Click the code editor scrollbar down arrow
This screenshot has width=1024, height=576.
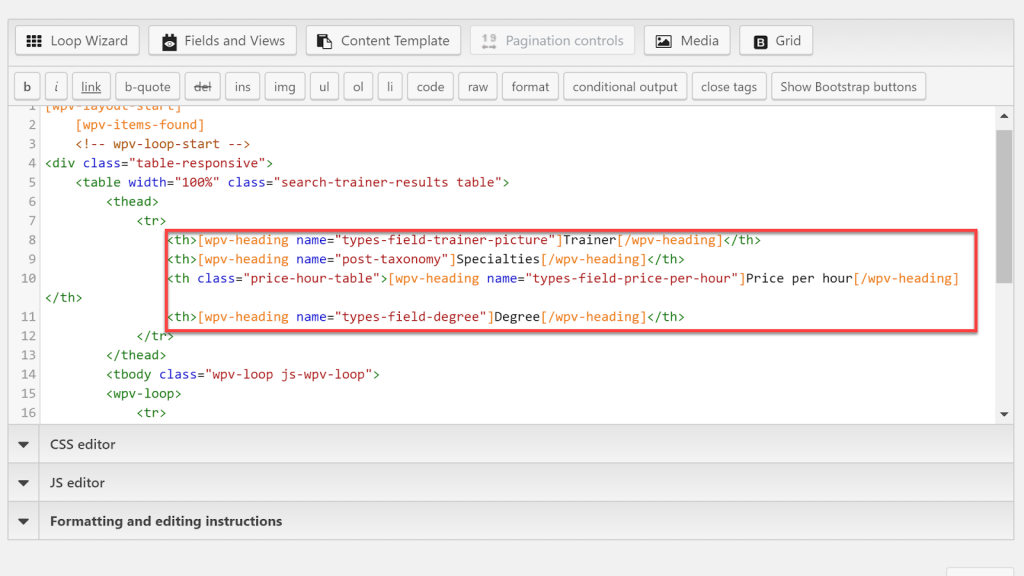pos(1004,414)
